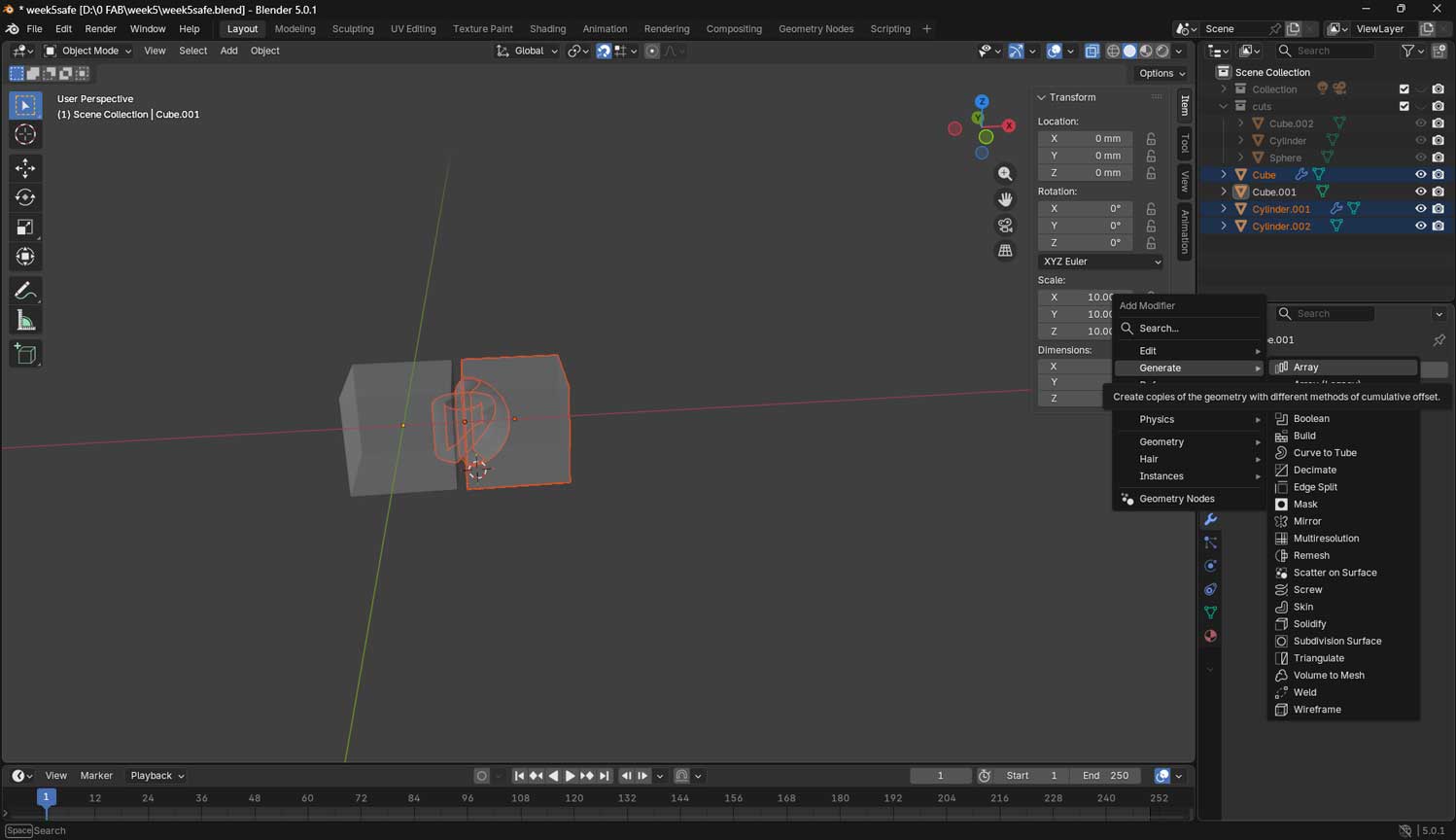Toggle auto keying record button
Viewport: 1456px width, 840px height.
coord(481,776)
